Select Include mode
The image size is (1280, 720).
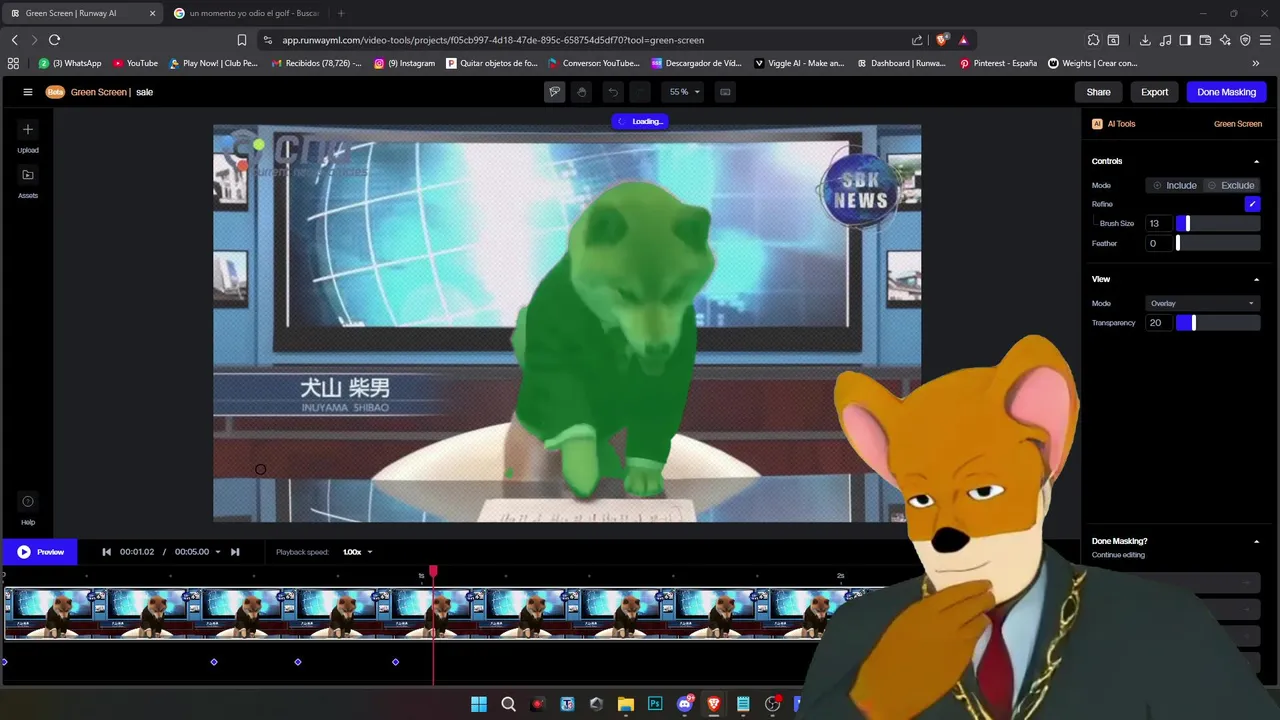[x=1174, y=185]
